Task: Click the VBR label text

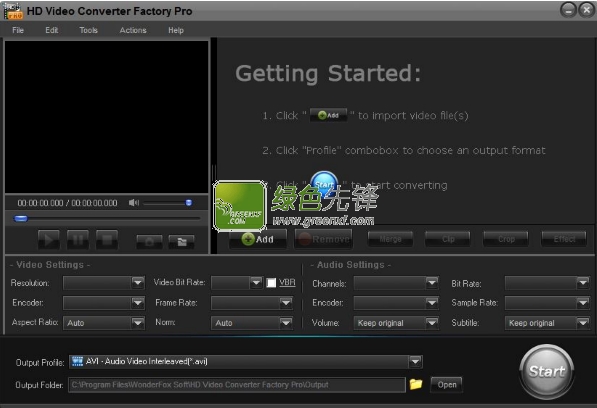Action: click(x=287, y=282)
